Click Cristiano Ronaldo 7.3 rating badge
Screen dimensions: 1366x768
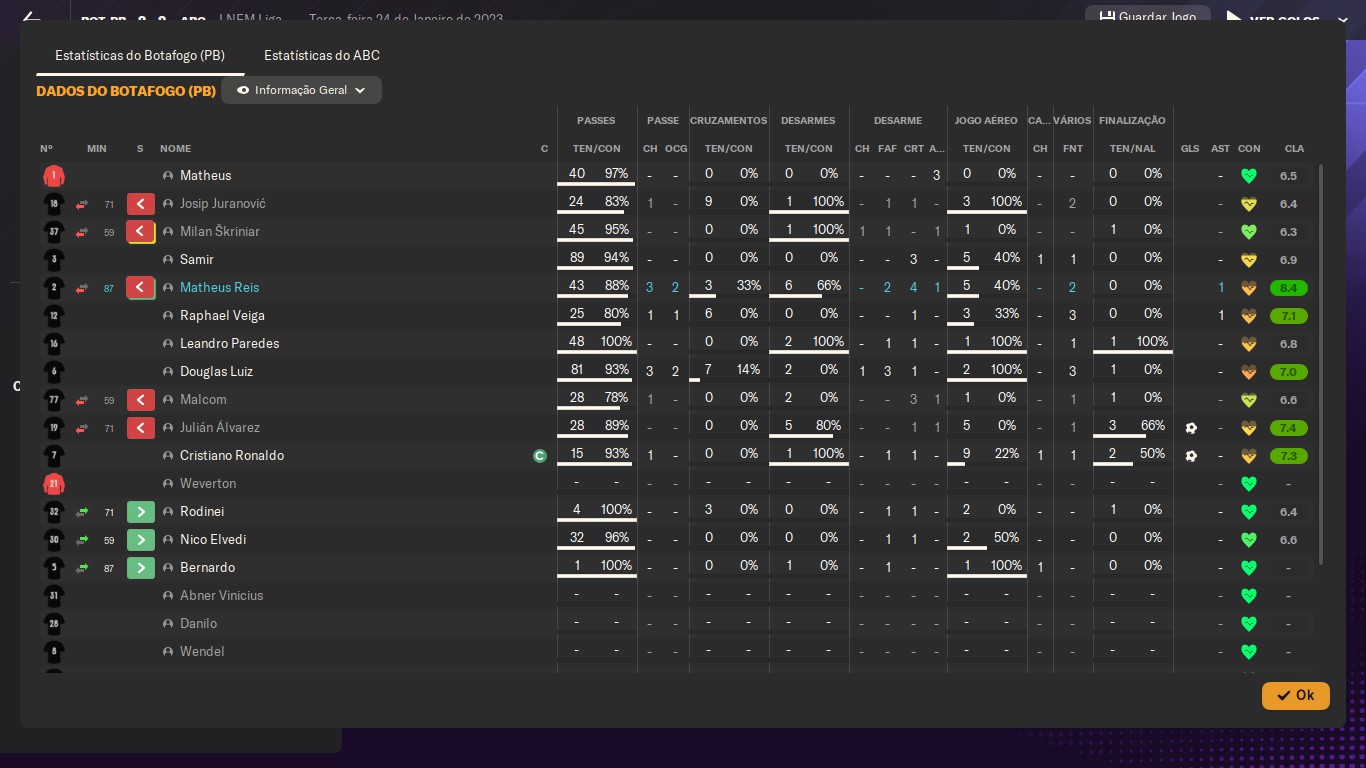(x=1288, y=456)
